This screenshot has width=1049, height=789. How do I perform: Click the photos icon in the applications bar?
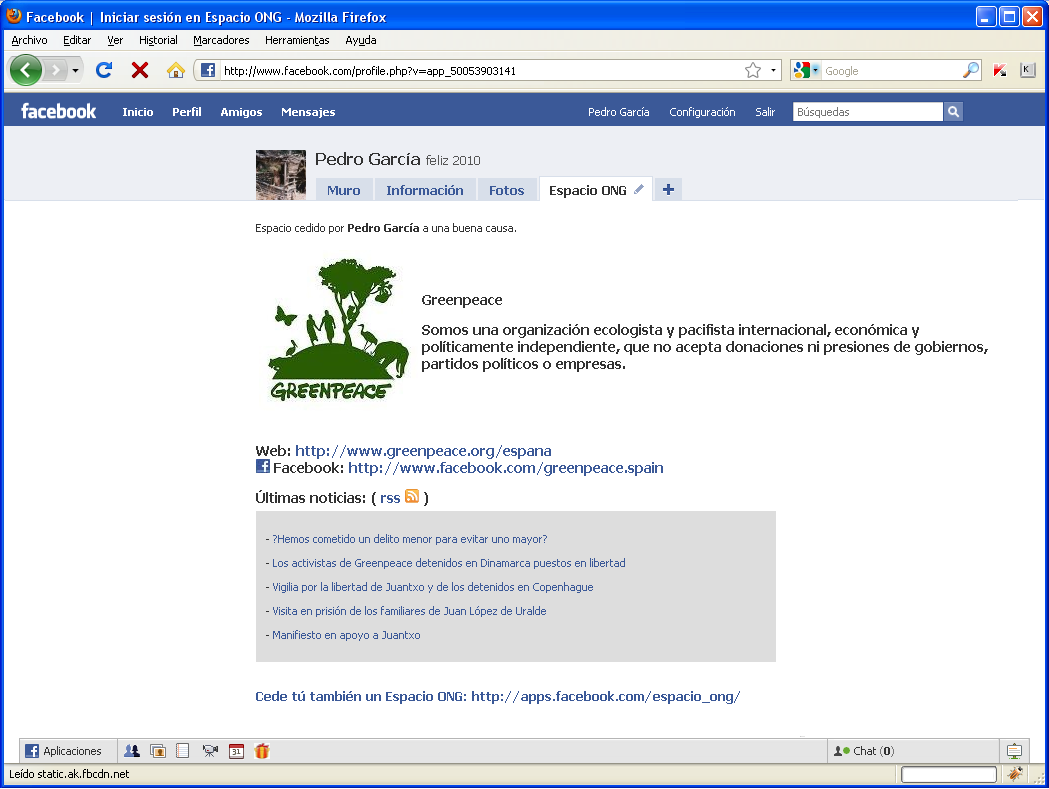pos(158,751)
